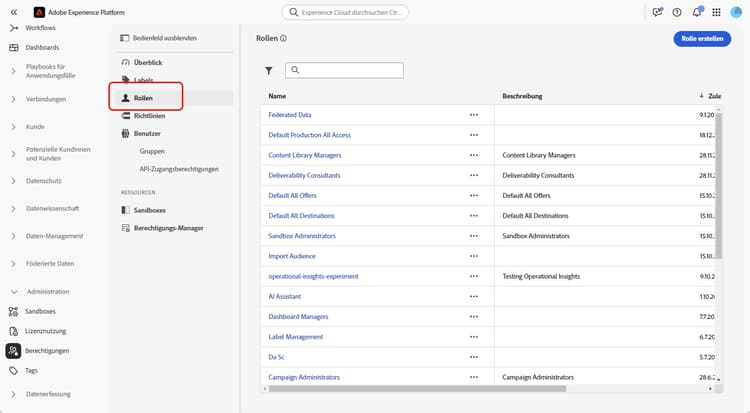The width and height of the screenshot is (750, 413).
Task: Expand the Datenschutz section
Action: [13, 181]
